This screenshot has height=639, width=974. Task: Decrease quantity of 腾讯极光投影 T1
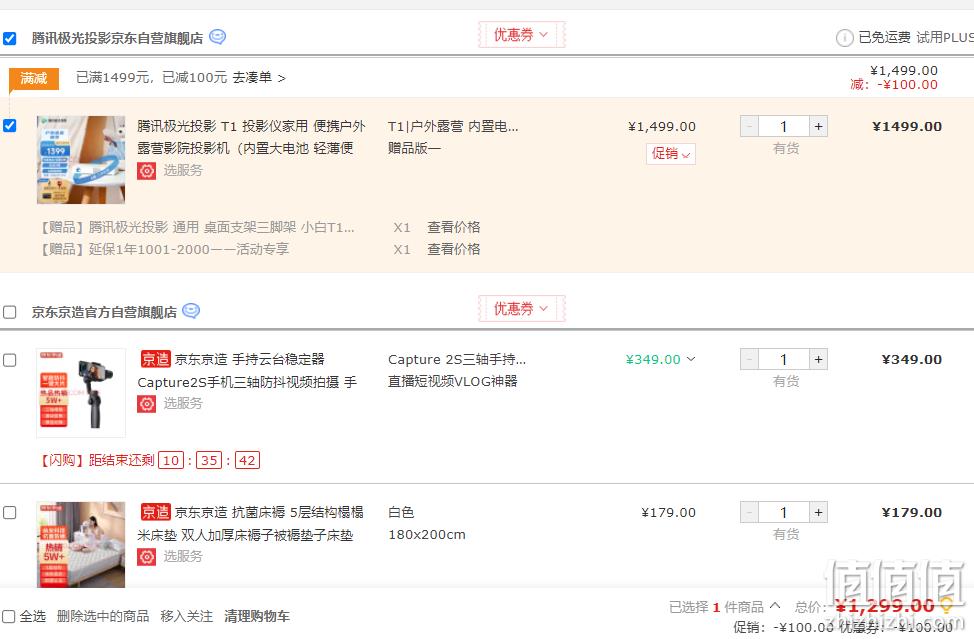pyautogui.click(x=749, y=127)
